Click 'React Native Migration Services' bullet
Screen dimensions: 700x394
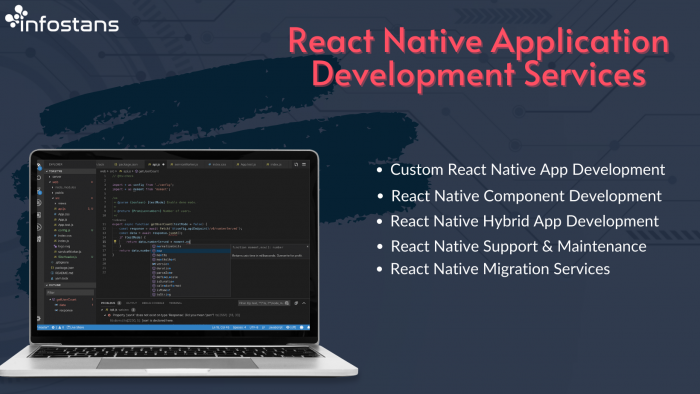coord(500,269)
